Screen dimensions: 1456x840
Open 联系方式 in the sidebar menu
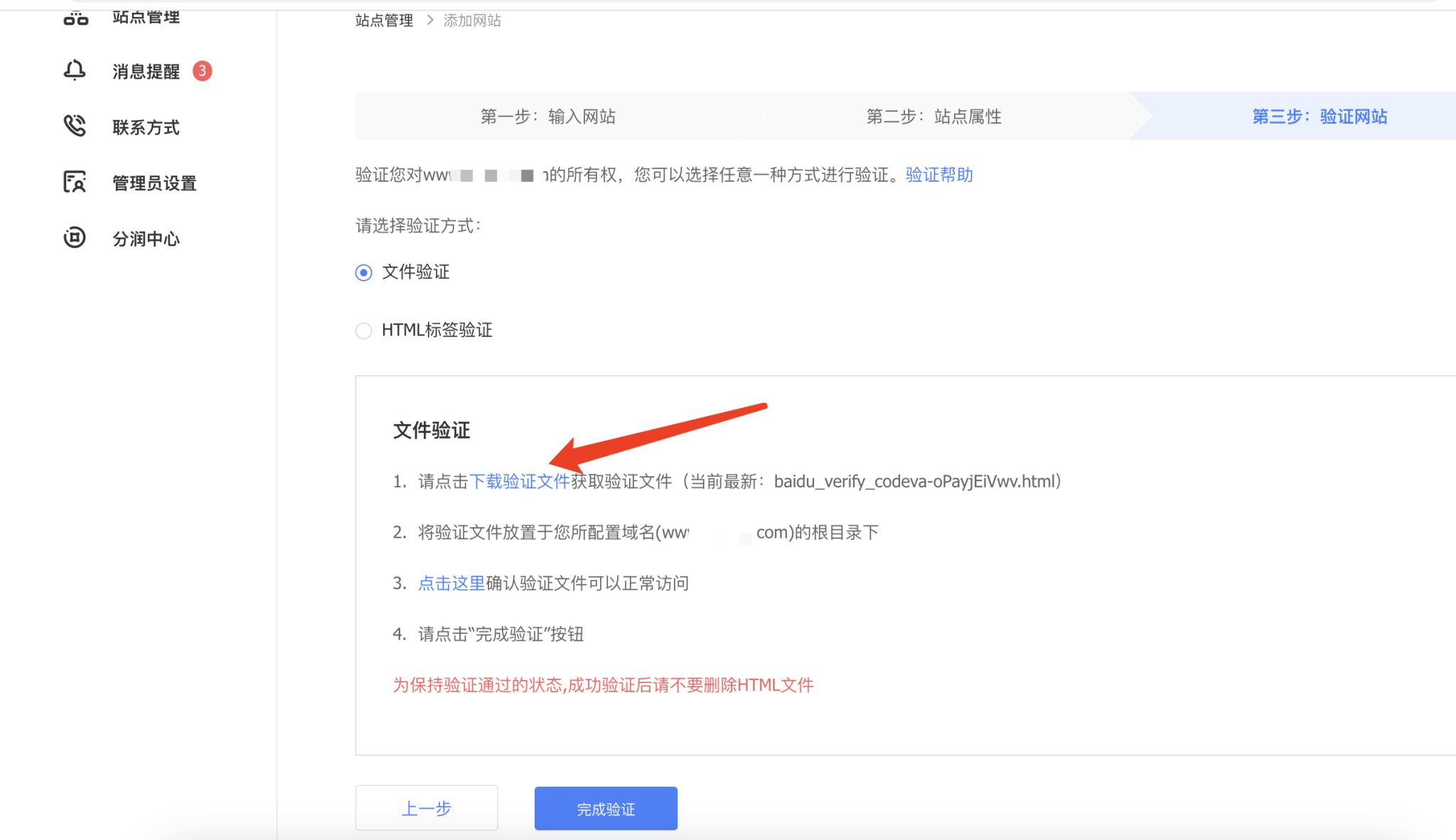pyautogui.click(x=146, y=127)
